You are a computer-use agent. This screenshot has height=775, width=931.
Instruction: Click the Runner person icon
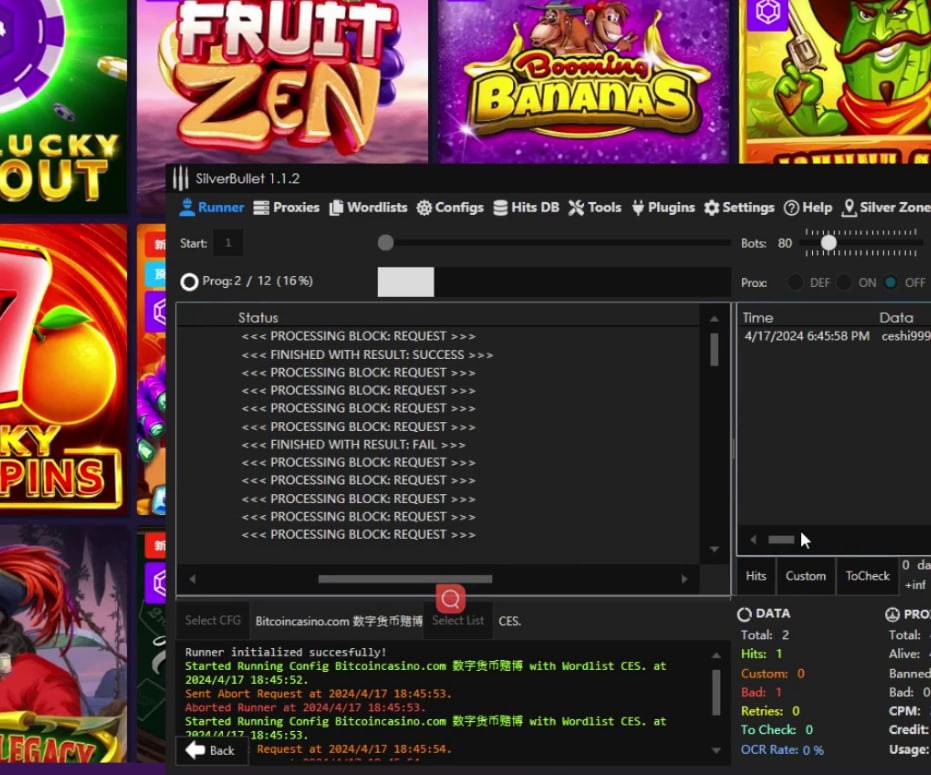pyautogui.click(x=187, y=207)
